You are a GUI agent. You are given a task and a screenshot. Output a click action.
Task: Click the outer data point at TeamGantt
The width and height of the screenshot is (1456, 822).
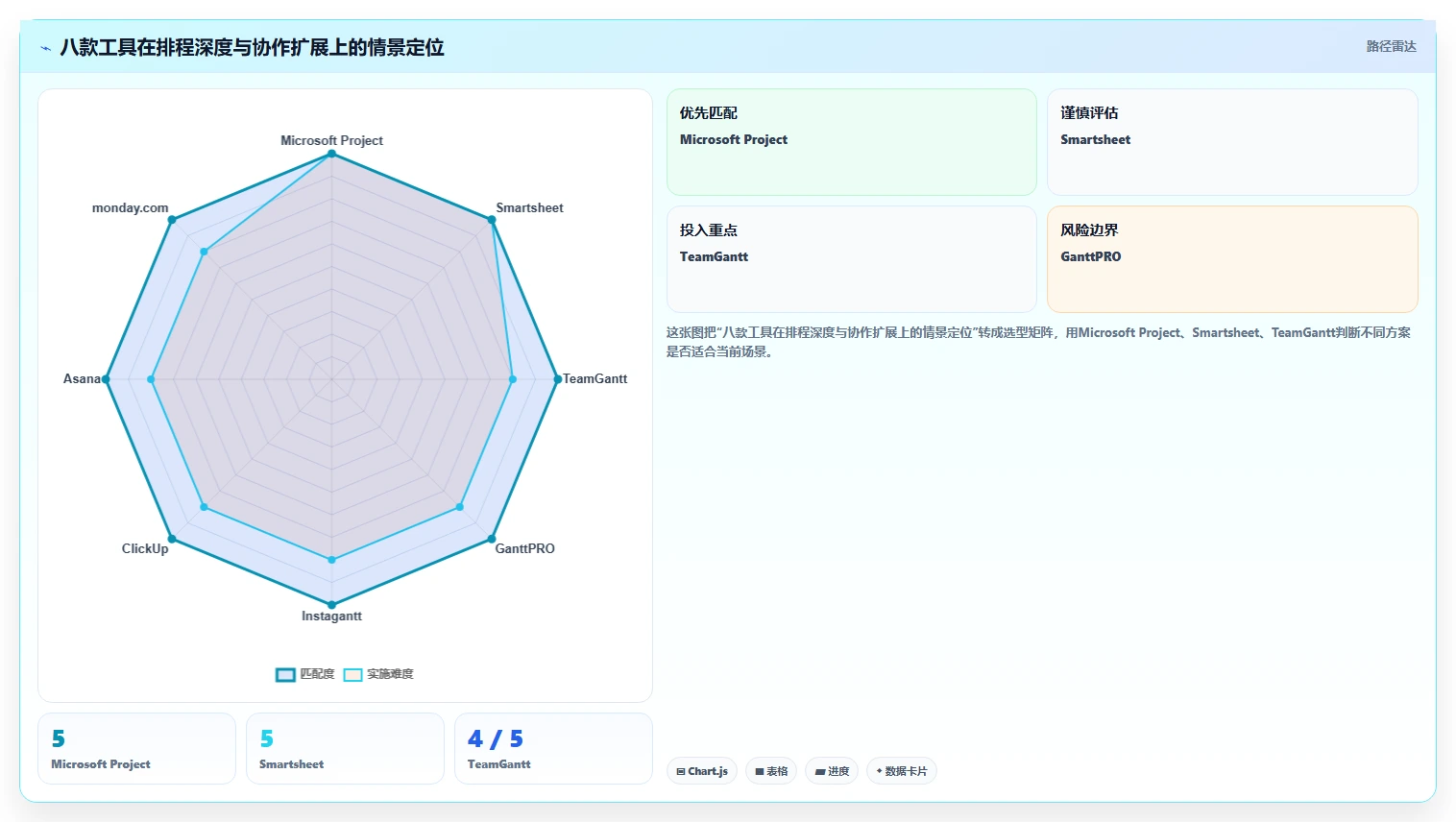[x=557, y=379]
